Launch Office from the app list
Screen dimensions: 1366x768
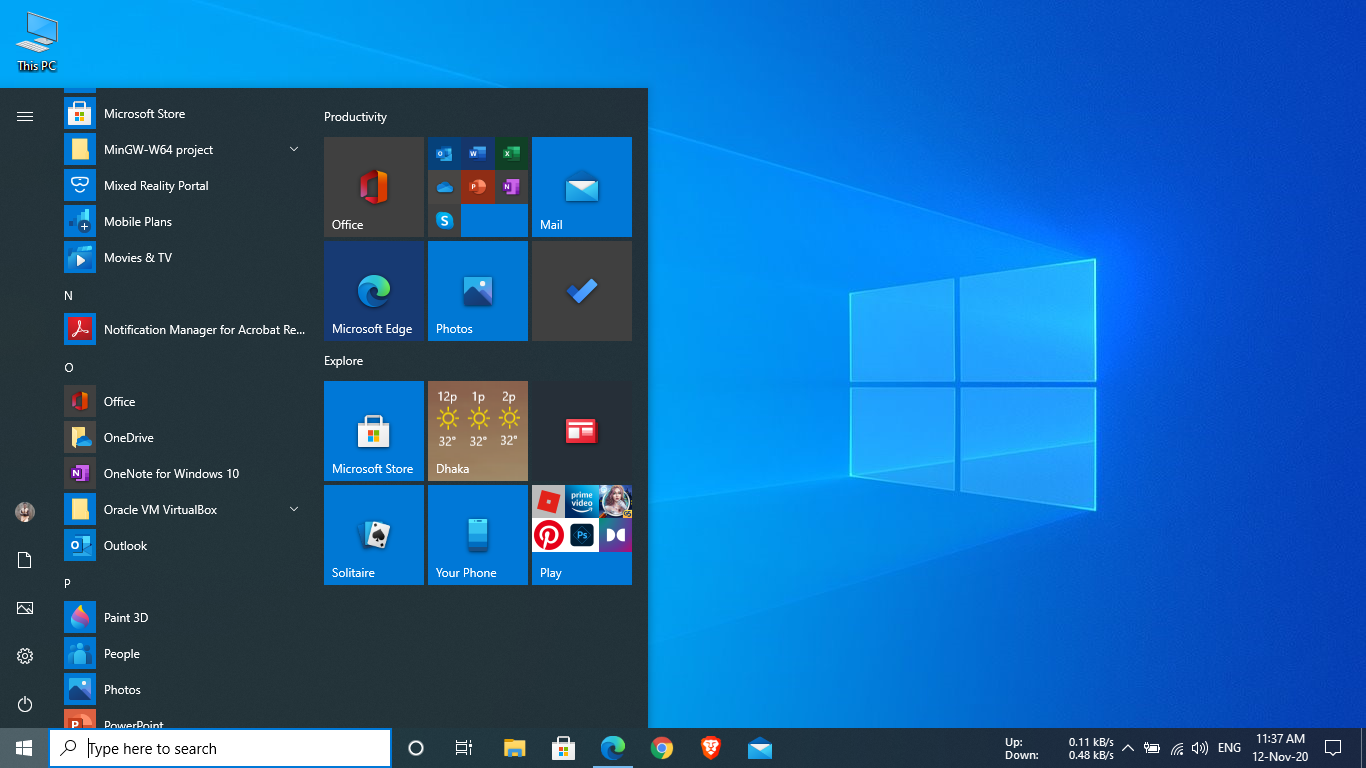184,402
